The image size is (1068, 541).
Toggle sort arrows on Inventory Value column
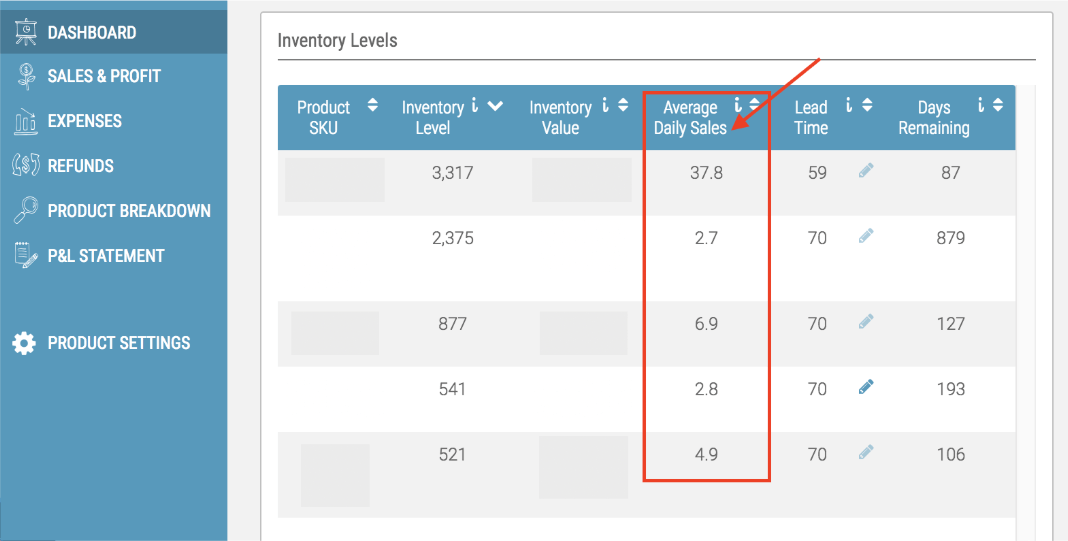pos(624,106)
